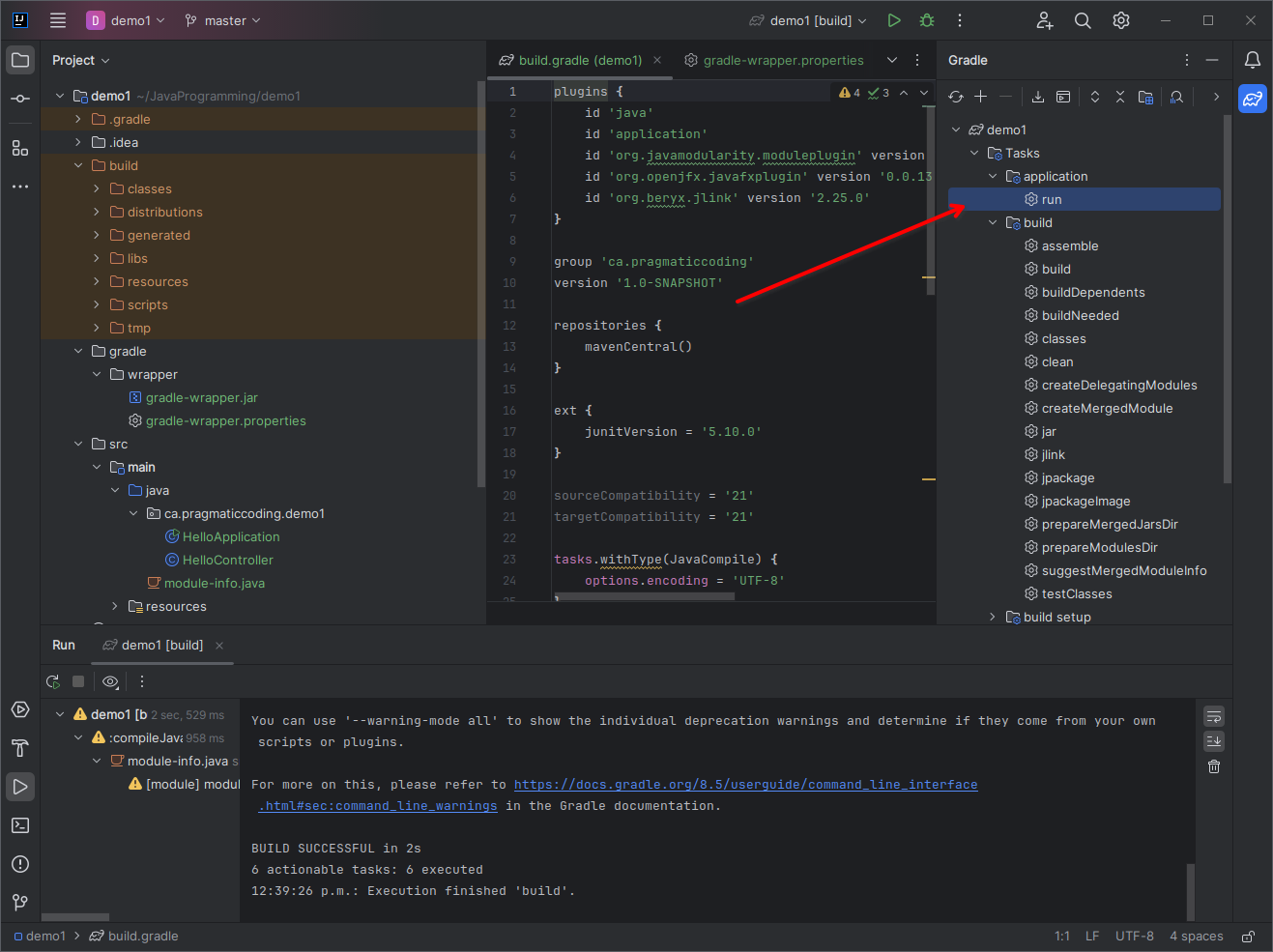
Task: Expand the classes folder
Action: pos(97,189)
